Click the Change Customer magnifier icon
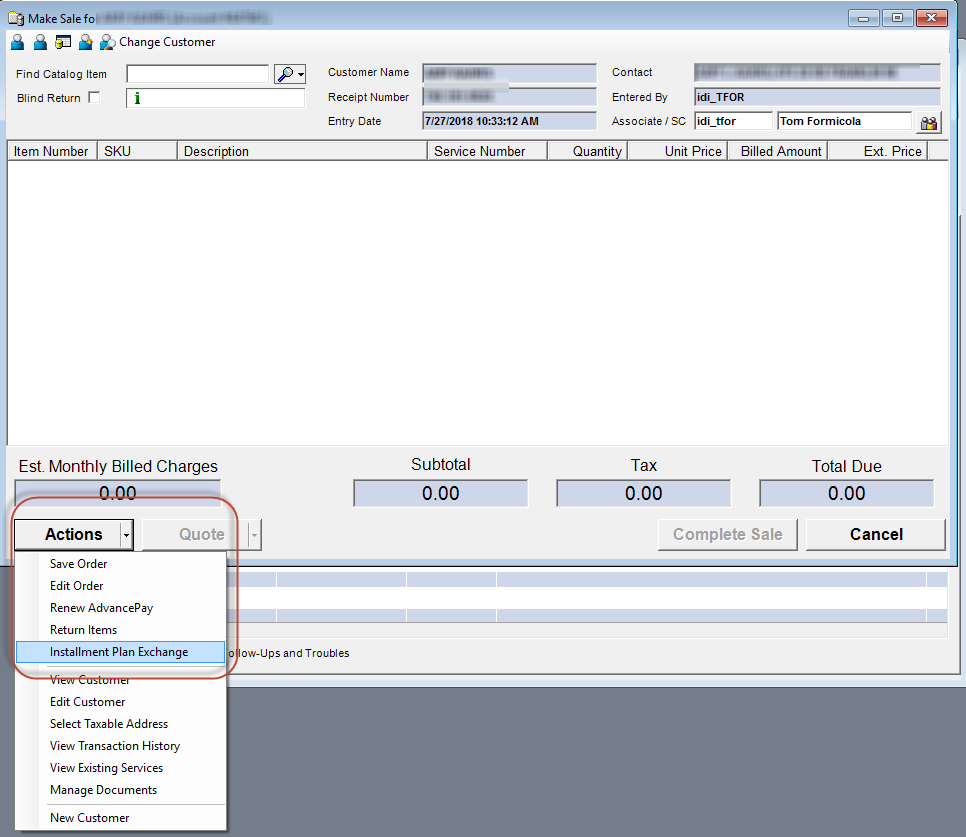This screenshot has width=966, height=837. [107, 42]
